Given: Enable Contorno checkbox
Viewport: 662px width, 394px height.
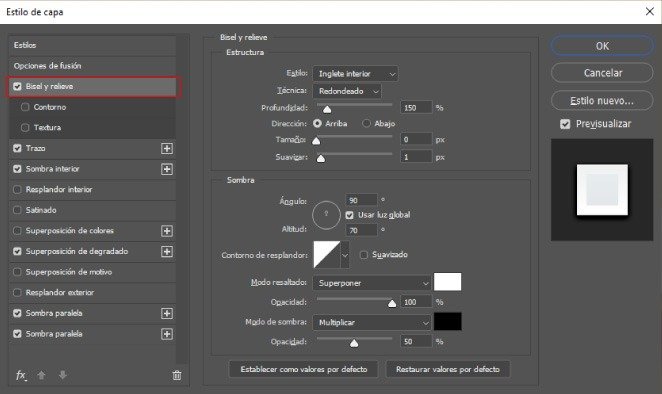Looking at the screenshot, I should (25, 107).
